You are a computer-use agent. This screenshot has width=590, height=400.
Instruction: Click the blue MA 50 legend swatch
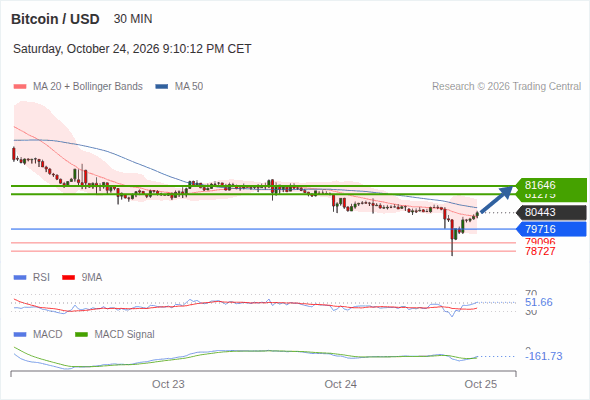click(162, 87)
